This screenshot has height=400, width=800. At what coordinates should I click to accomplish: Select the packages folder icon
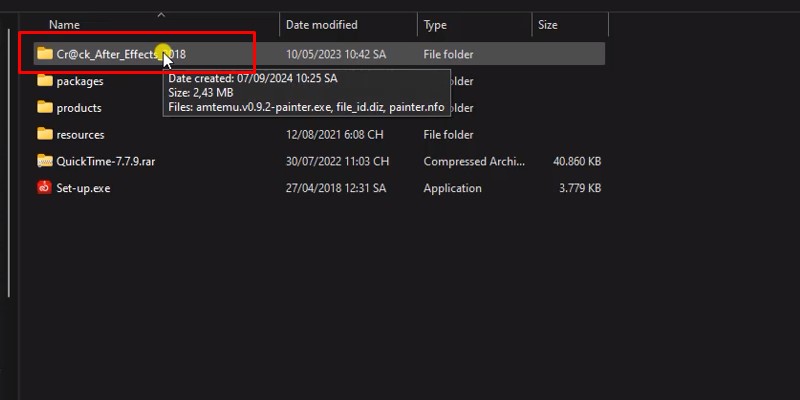pos(44,81)
